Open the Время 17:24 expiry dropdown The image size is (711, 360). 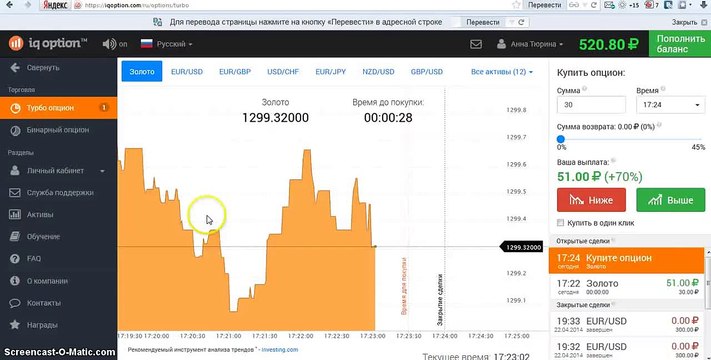pyautogui.click(x=671, y=105)
